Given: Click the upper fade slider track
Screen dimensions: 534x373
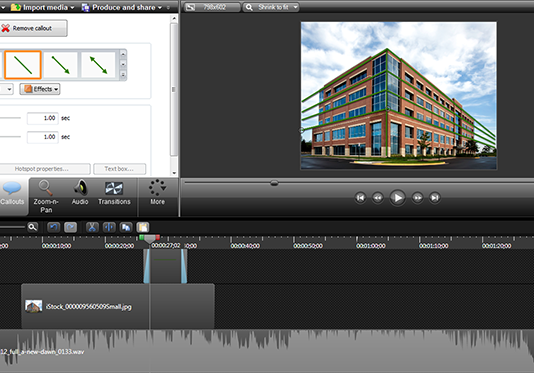Looking at the screenshot, I should pos(10,118).
